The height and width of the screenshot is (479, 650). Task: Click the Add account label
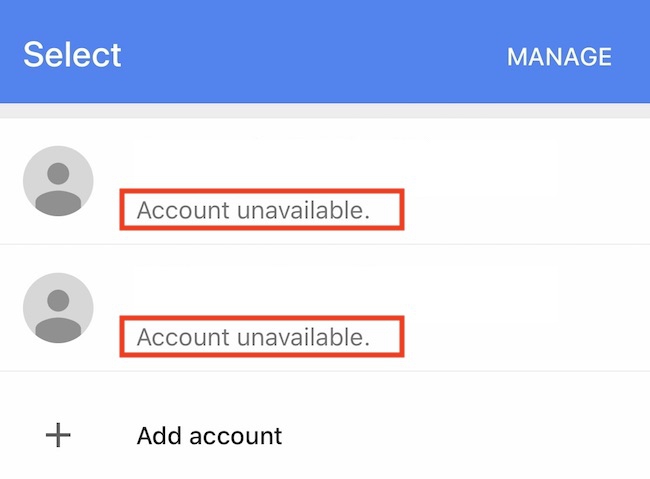pos(209,436)
